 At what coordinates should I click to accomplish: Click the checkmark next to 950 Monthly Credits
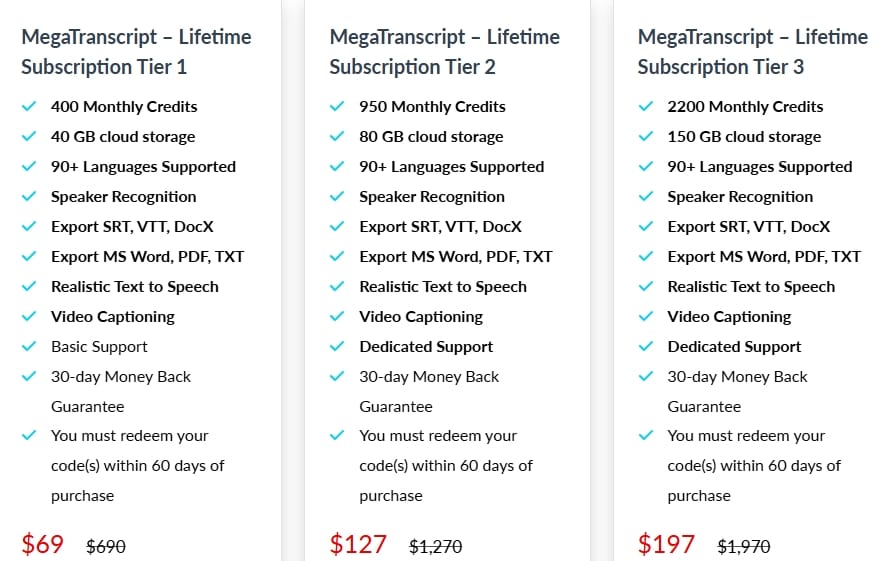pyautogui.click(x=336, y=107)
